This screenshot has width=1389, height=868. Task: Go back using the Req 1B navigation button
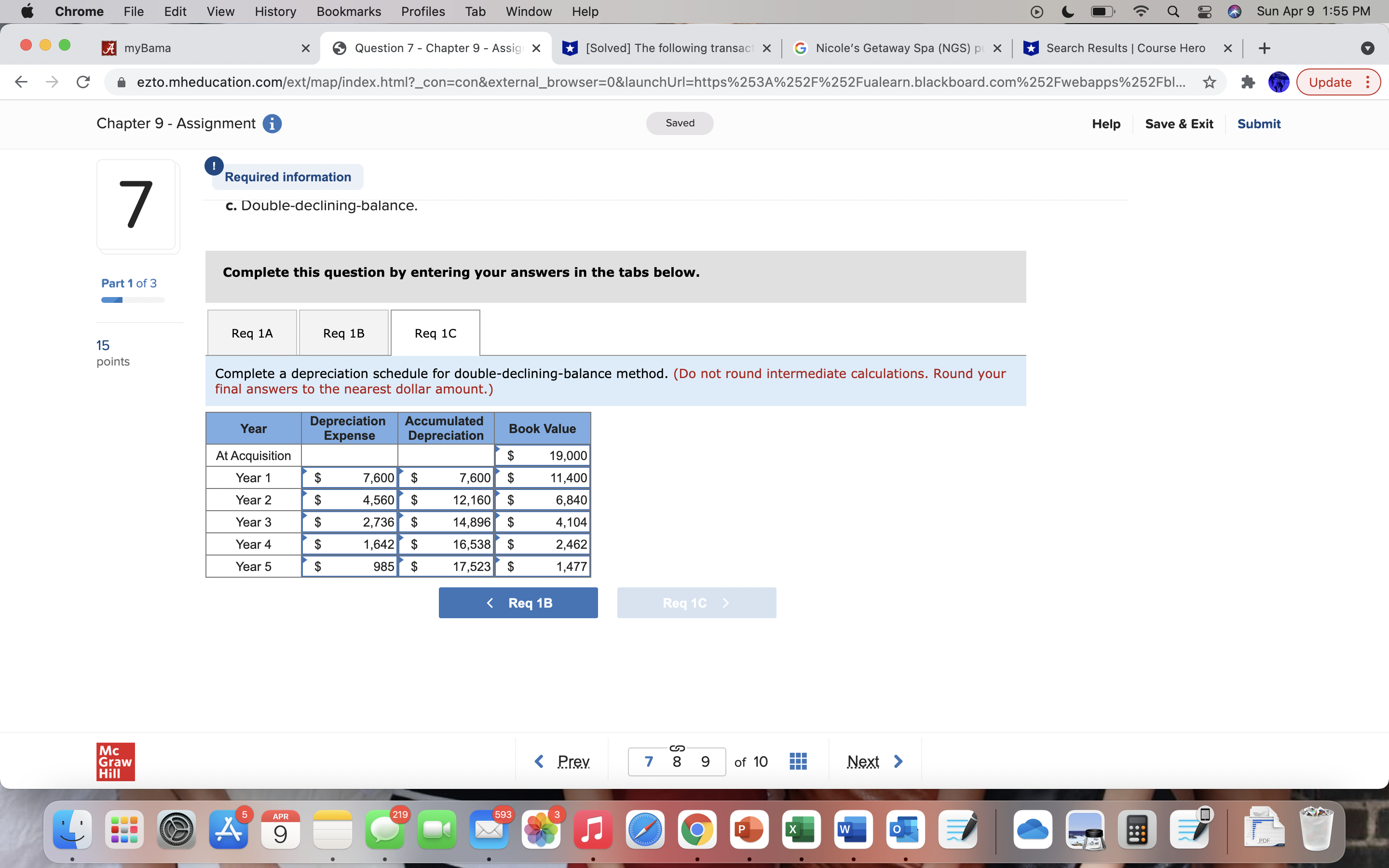pos(517,602)
